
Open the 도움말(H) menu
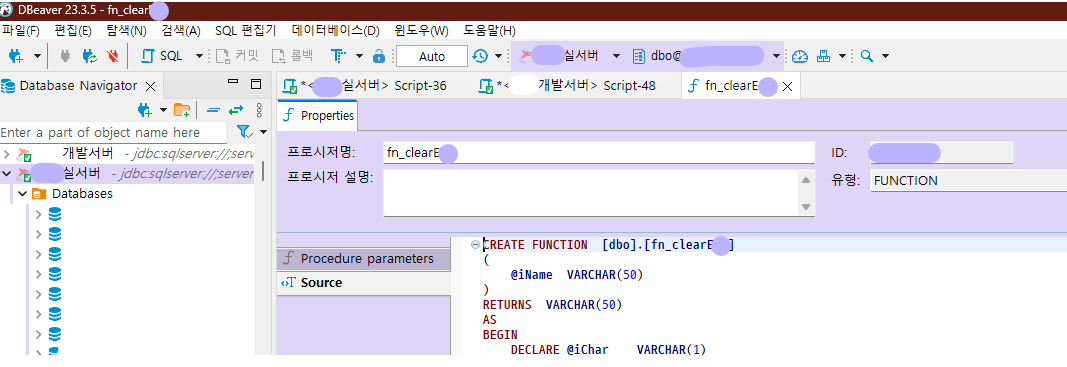point(489,31)
